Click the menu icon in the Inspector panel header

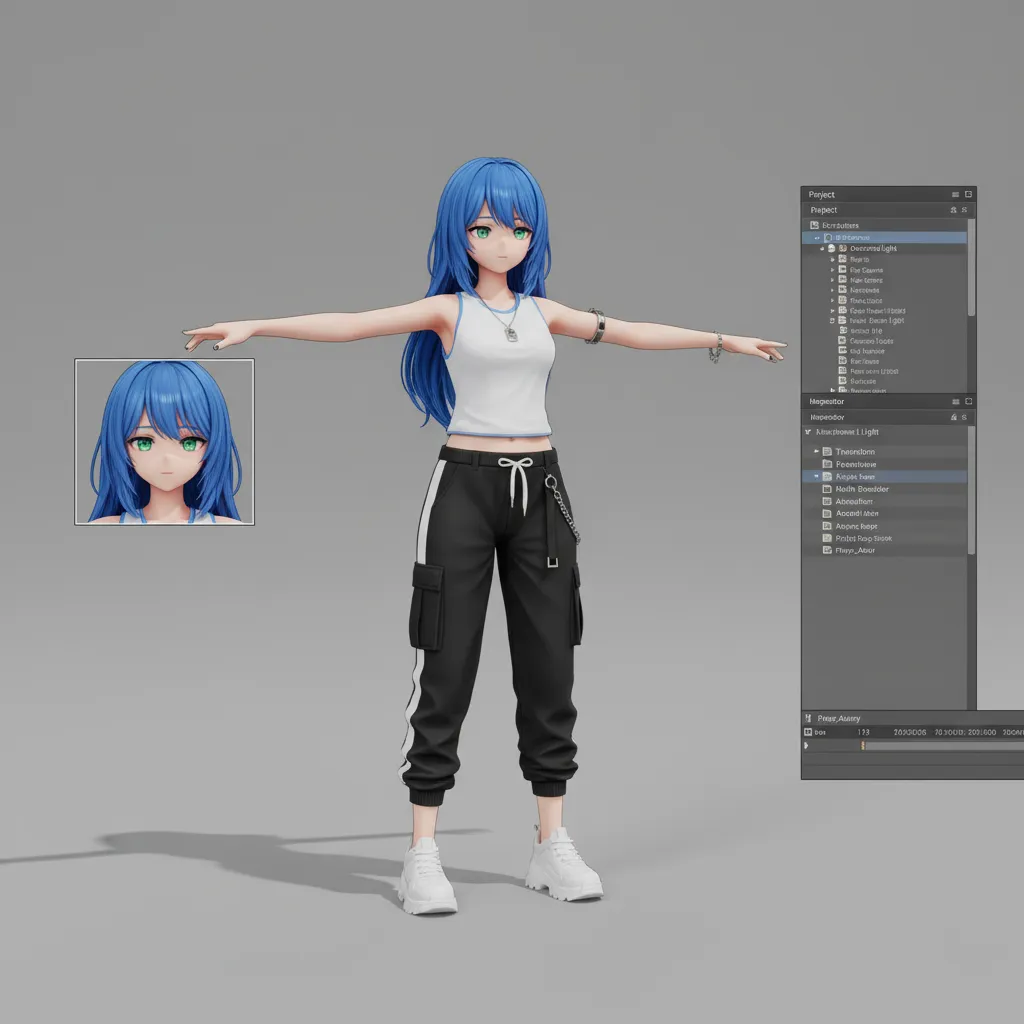point(955,401)
